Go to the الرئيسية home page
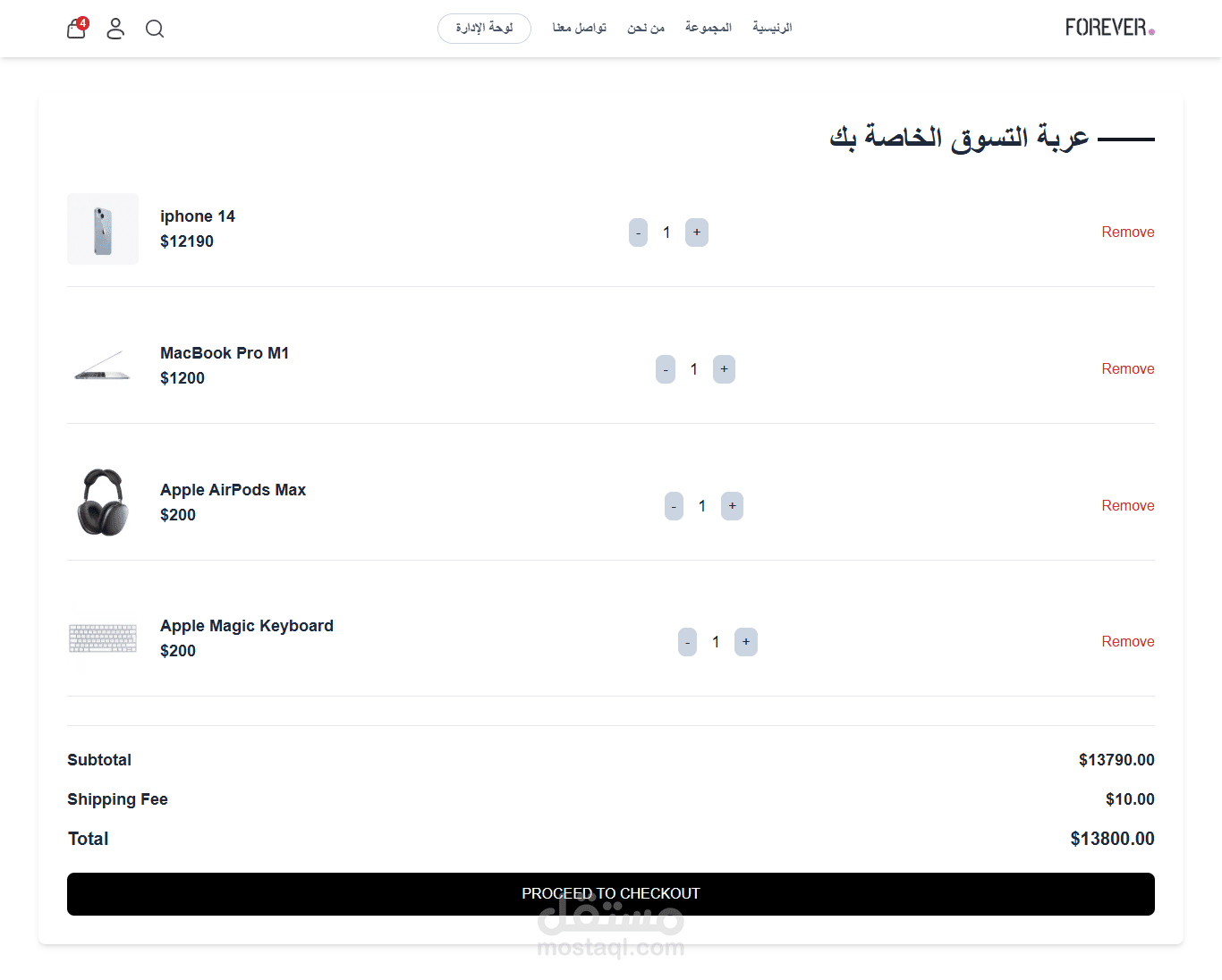Image resolution: width=1222 pixels, height=980 pixels. coord(772,28)
